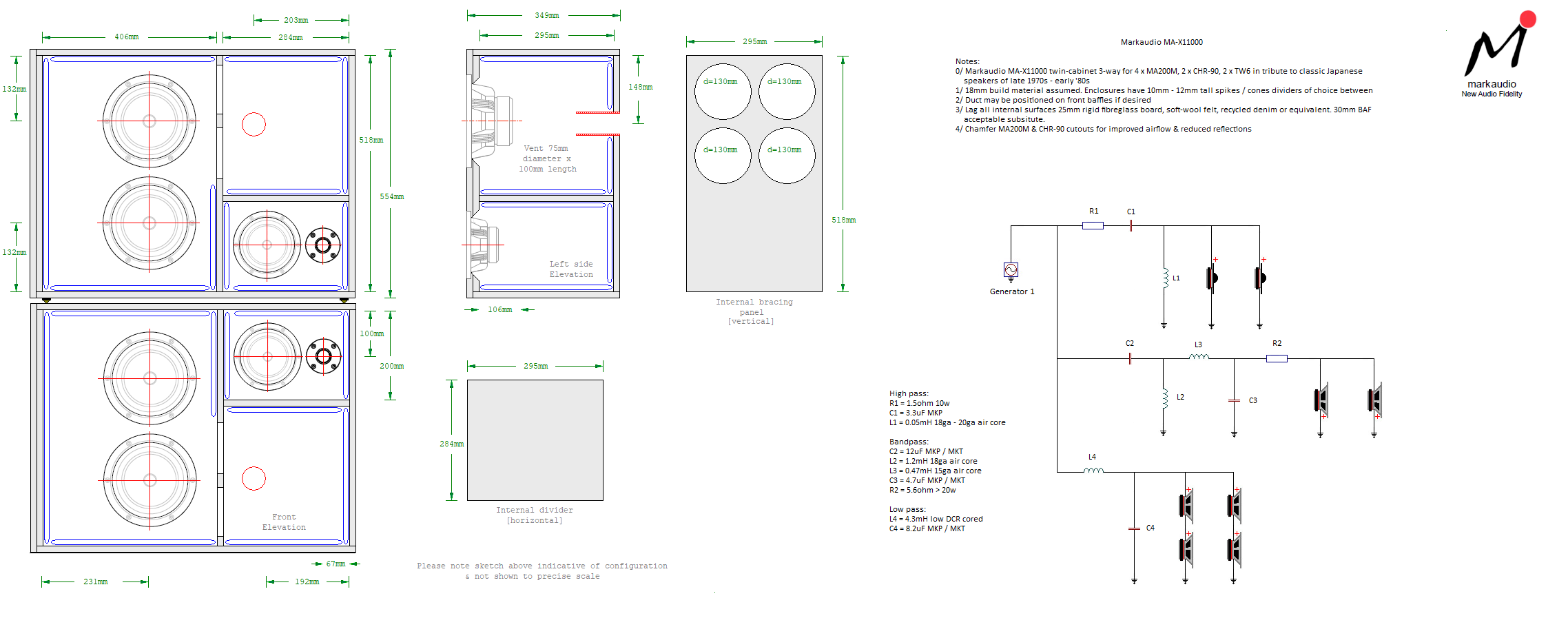Click the '67mm' dimension label
Screen dimensions: 1568x638
click(x=336, y=564)
